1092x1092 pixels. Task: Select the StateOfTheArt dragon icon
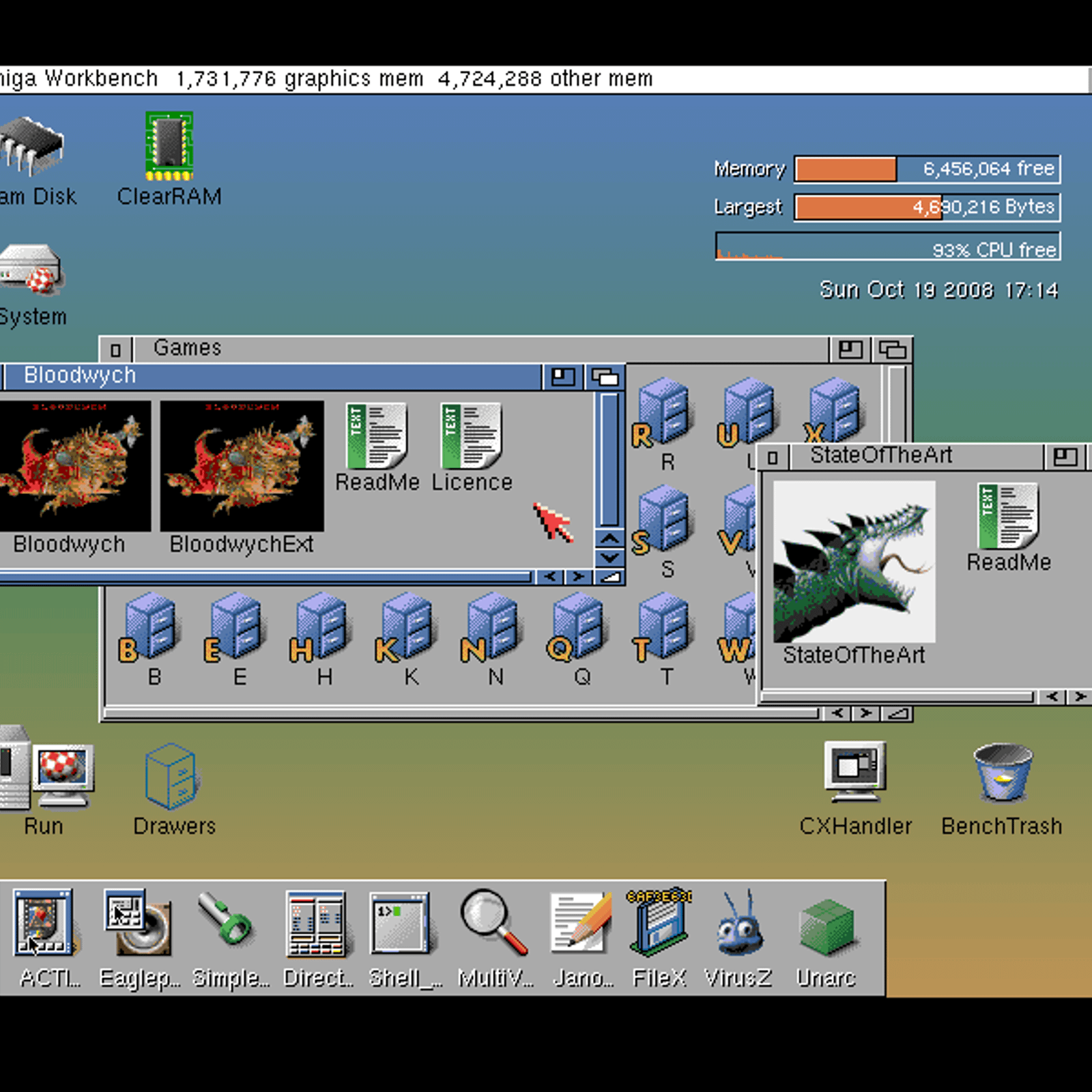coord(854,561)
